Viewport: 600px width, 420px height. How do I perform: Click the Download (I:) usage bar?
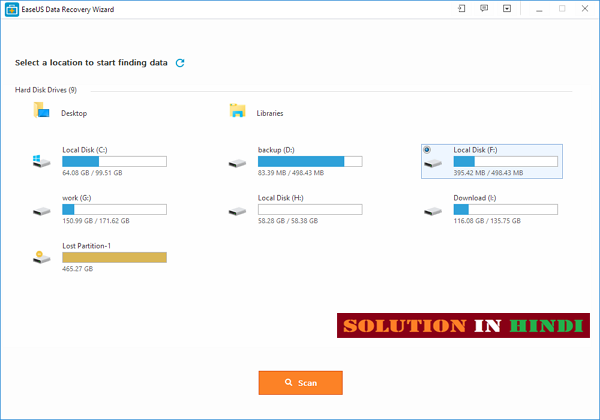(x=505, y=209)
